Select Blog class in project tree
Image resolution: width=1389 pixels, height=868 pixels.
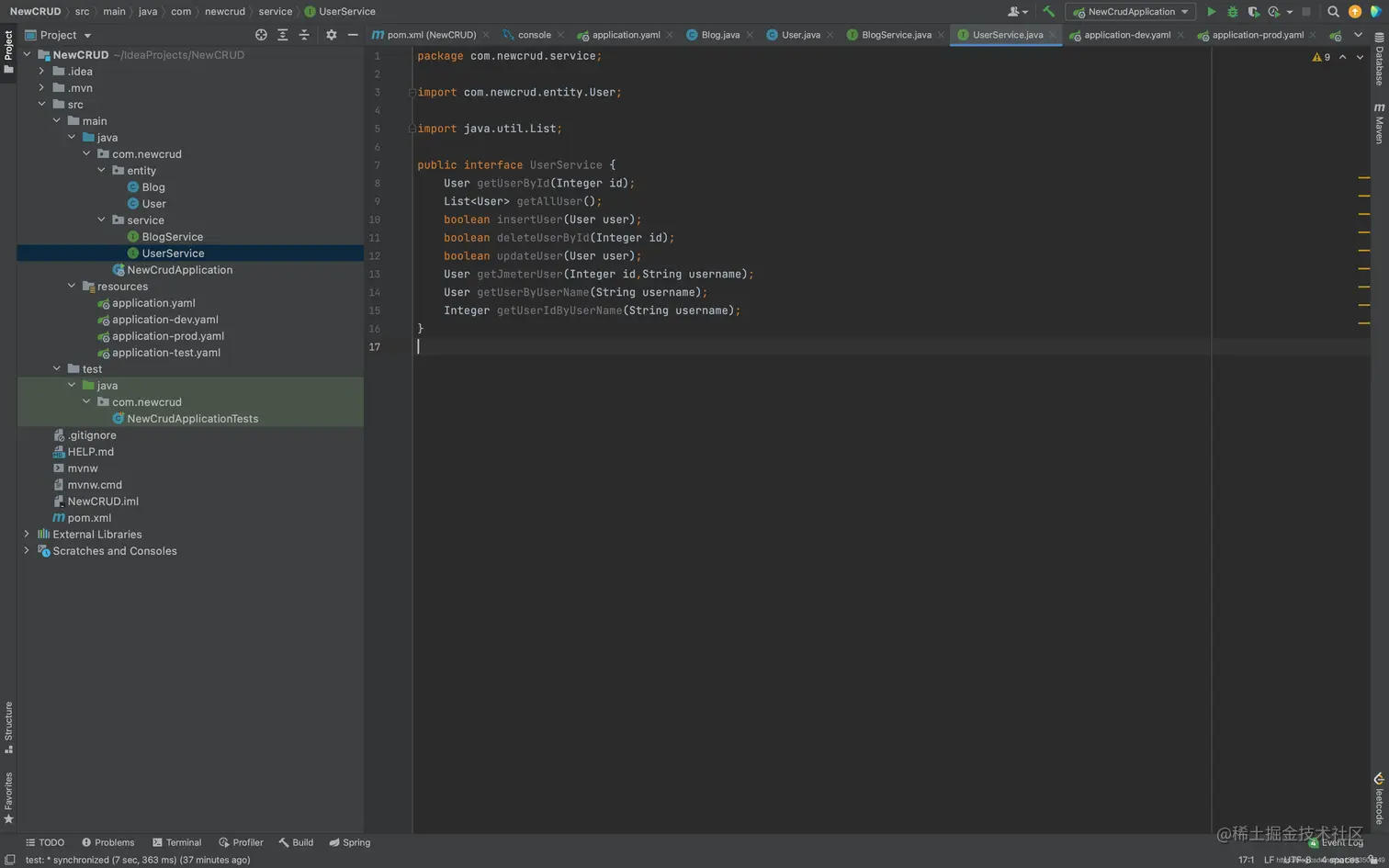(x=153, y=187)
